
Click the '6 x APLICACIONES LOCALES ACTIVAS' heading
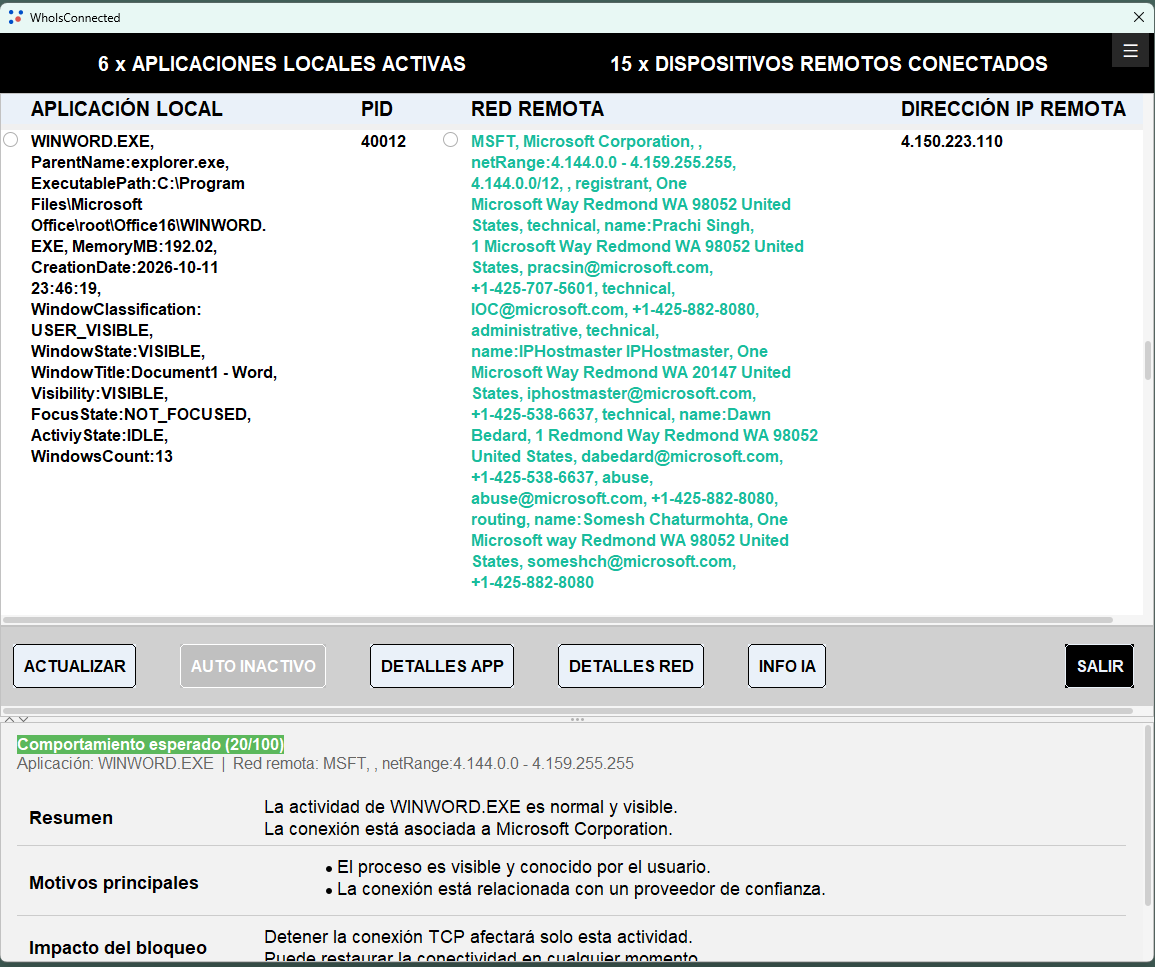click(x=282, y=64)
